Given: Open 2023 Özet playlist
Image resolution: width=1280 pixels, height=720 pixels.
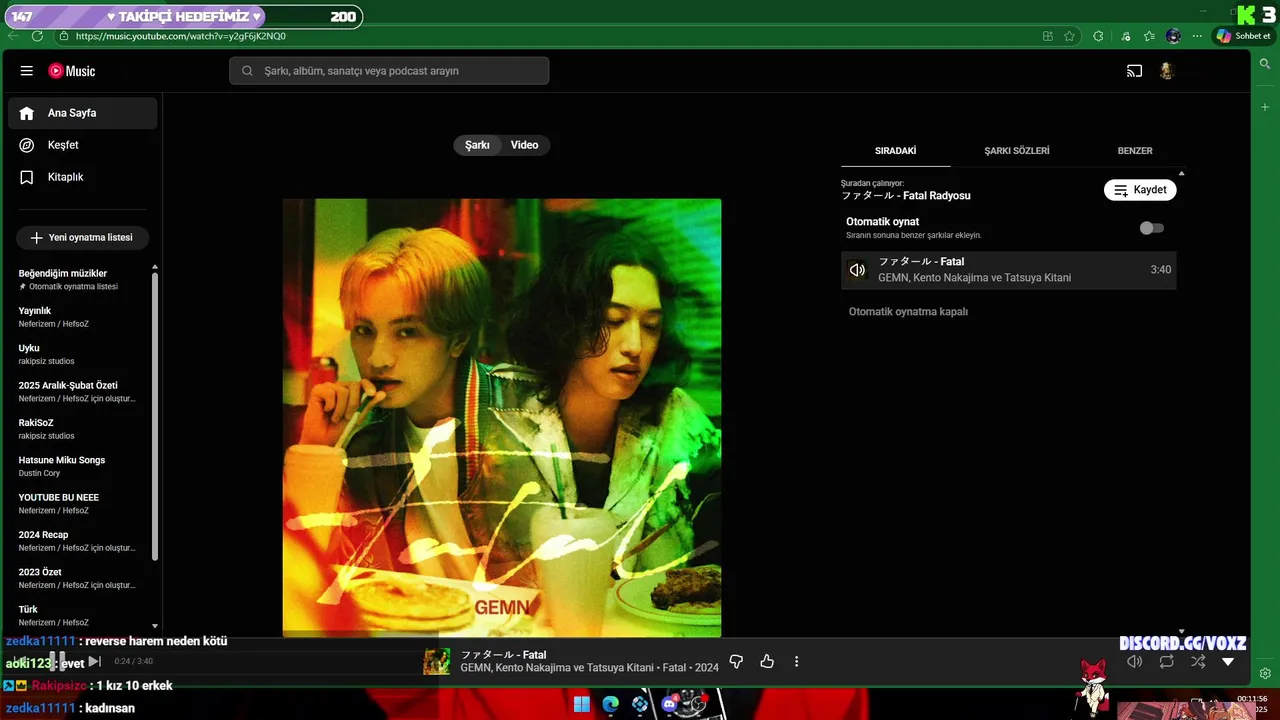Looking at the screenshot, I should point(78,578).
